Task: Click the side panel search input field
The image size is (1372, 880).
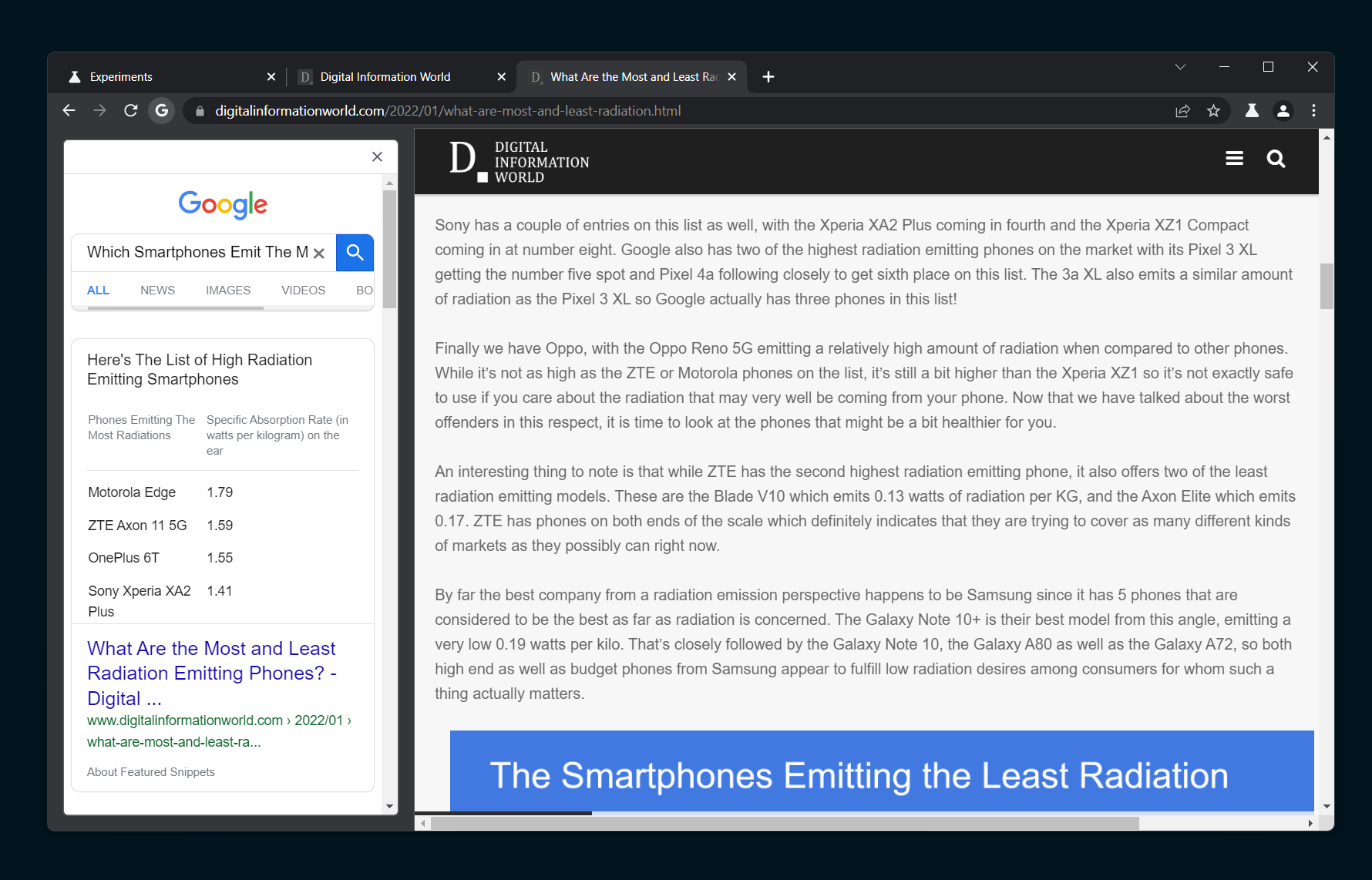Action: (x=197, y=252)
